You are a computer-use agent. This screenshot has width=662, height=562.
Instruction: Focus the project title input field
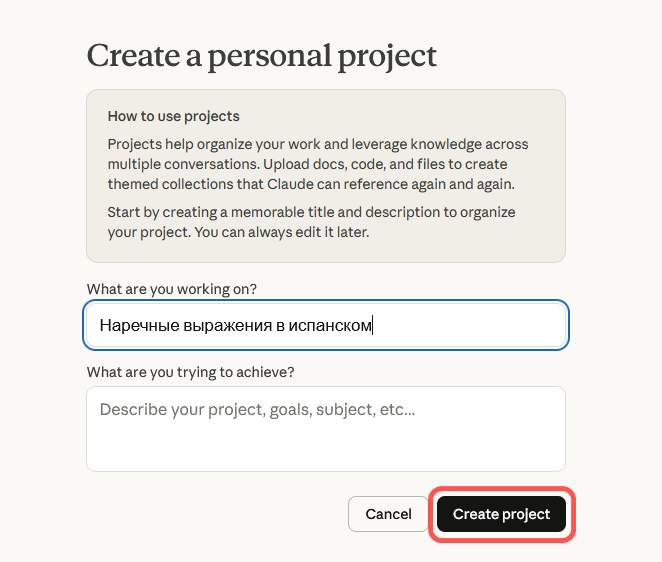pyautogui.click(x=326, y=325)
